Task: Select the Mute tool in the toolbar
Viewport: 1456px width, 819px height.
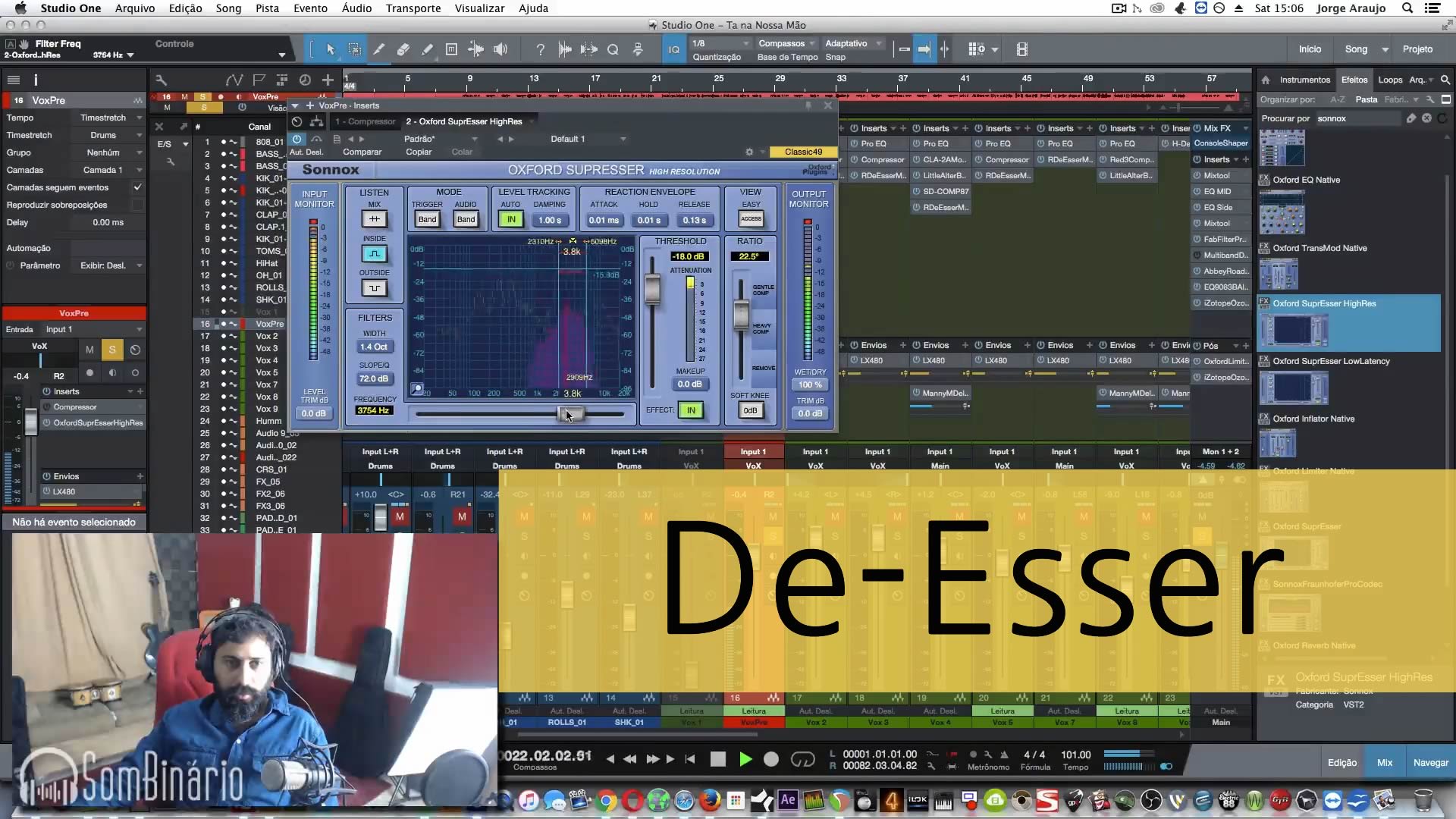Action: point(451,49)
